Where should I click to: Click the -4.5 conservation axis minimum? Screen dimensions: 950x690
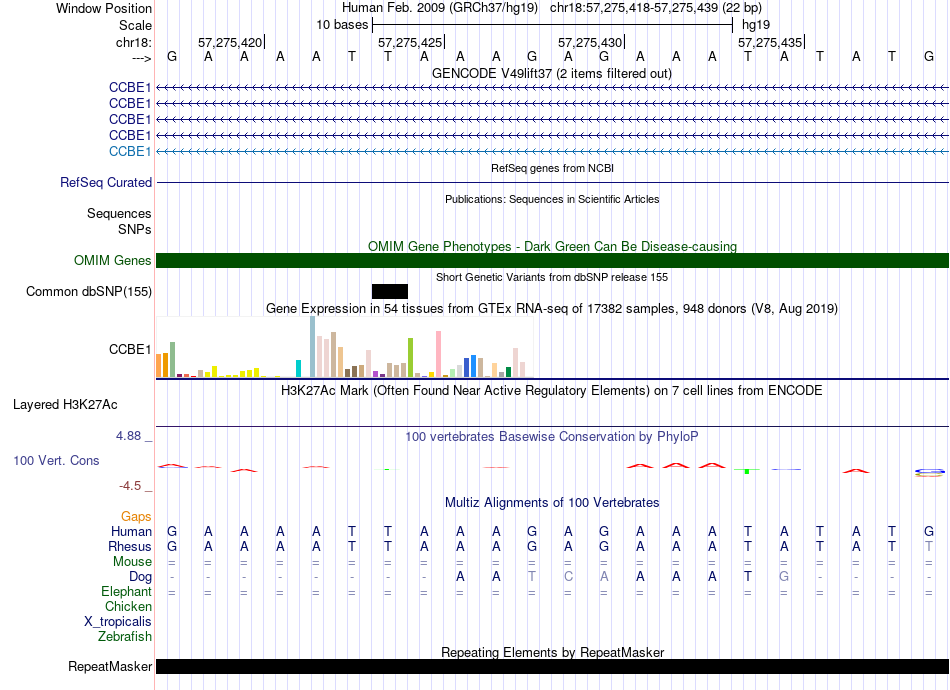point(130,486)
